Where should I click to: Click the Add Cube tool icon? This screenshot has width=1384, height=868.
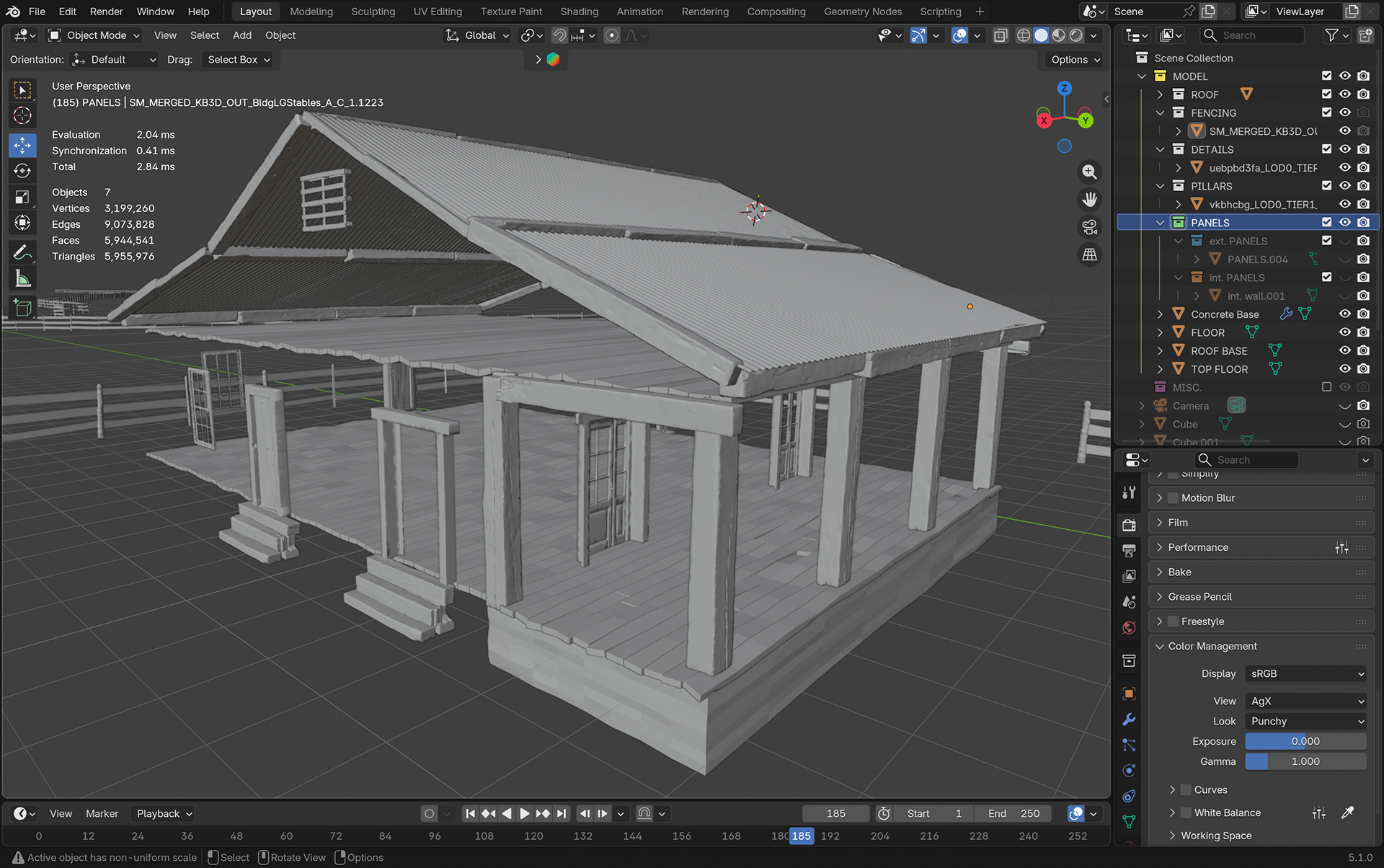point(22,308)
